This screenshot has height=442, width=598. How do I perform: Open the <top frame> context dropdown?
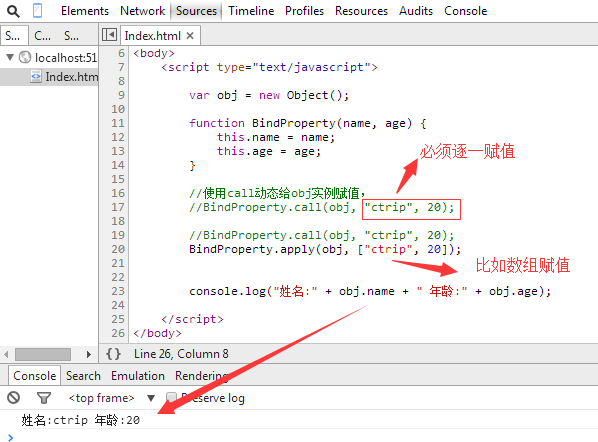[111, 398]
